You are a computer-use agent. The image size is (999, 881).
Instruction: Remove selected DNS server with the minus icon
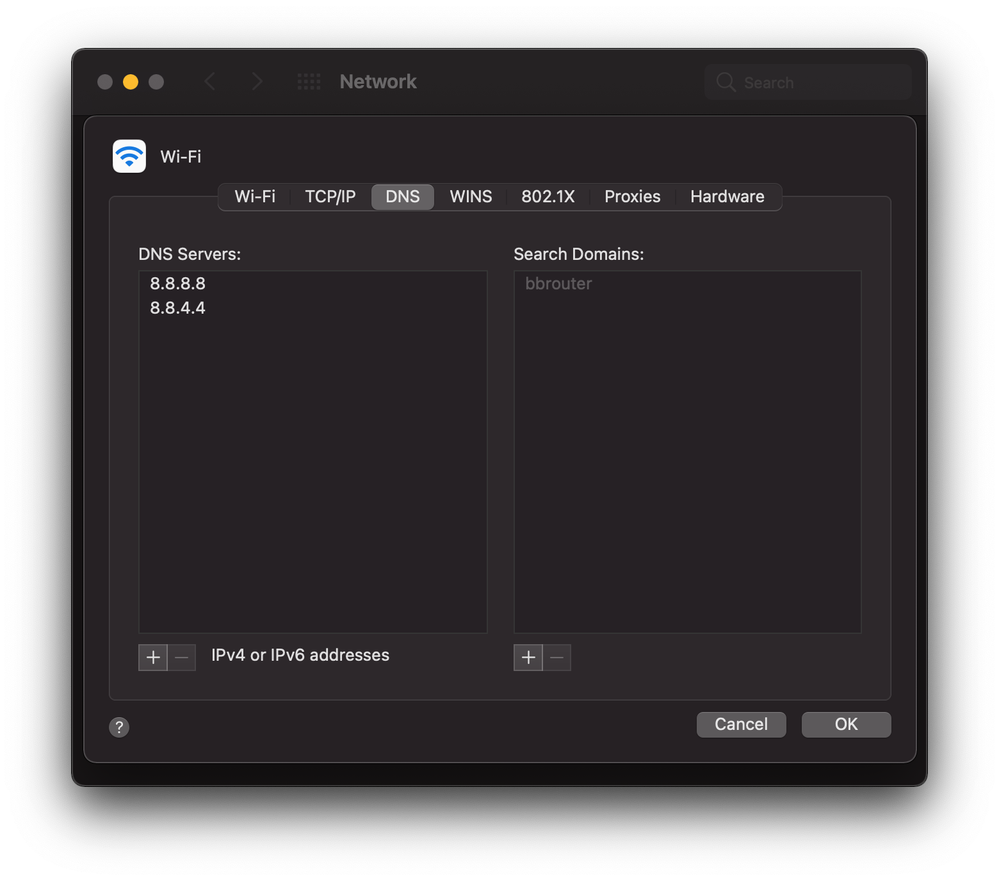tap(181, 657)
